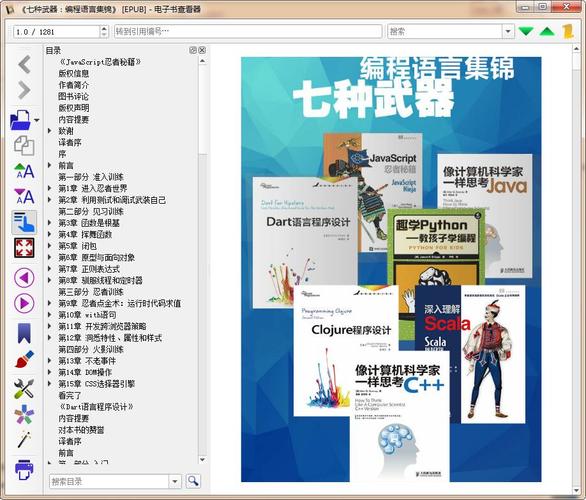This screenshot has height=500, width=586.
Task: Open 看完了 entry
Action: click(x=70, y=395)
